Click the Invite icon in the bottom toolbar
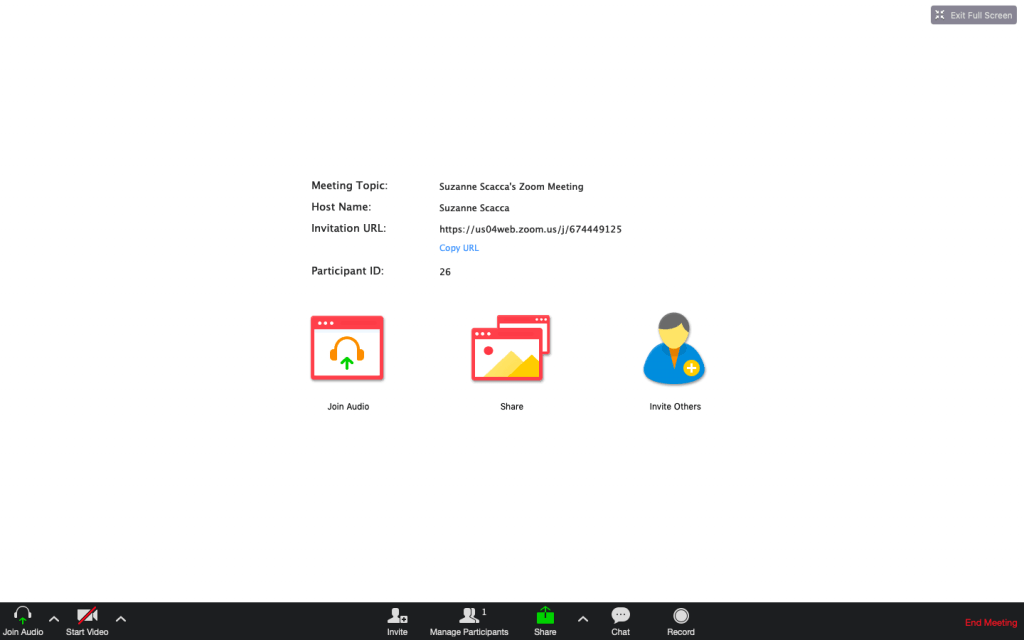This screenshot has width=1024, height=640. (x=397, y=617)
